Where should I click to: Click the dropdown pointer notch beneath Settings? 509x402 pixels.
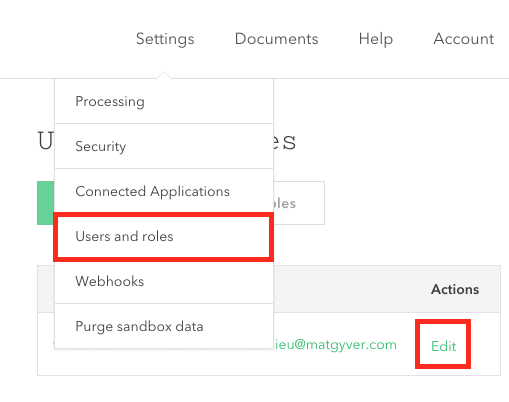(164, 75)
